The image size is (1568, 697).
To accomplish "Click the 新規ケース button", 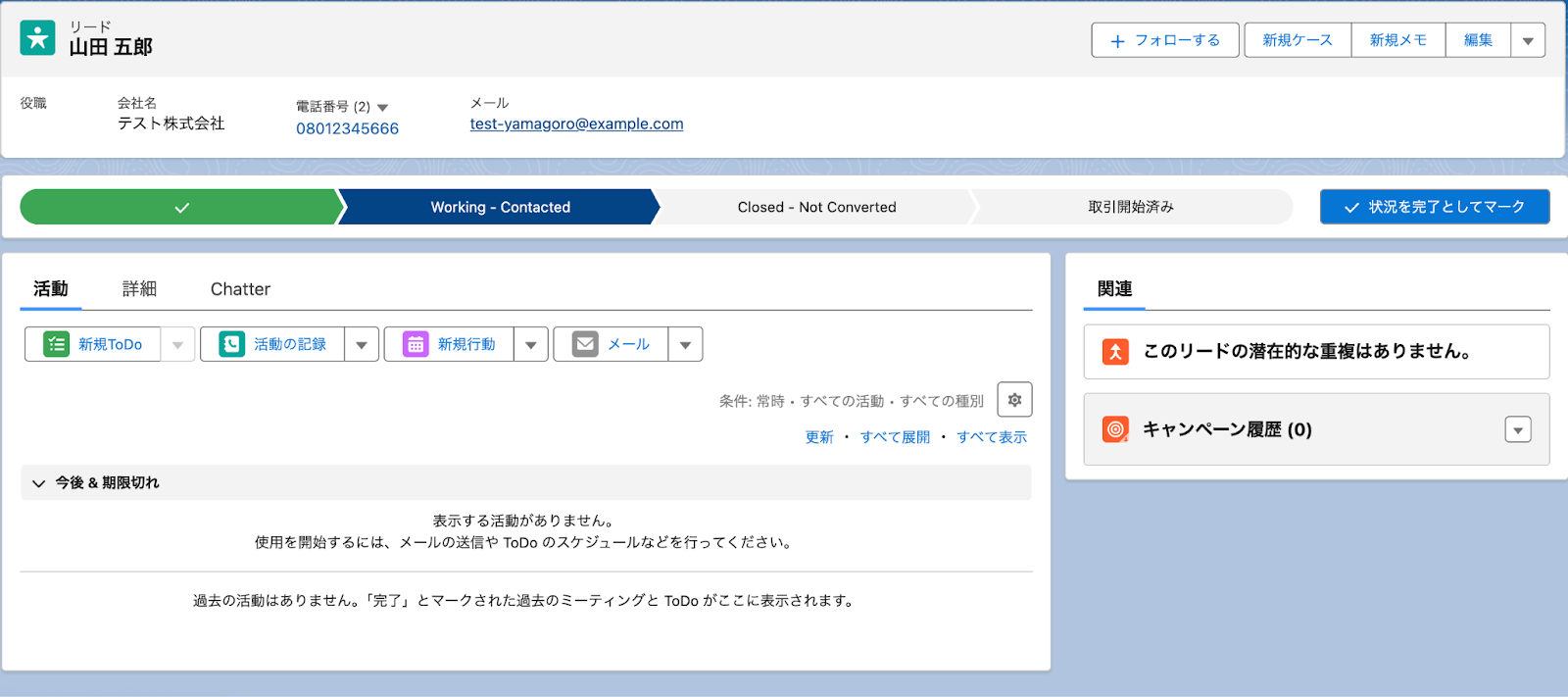I will pyautogui.click(x=1298, y=40).
